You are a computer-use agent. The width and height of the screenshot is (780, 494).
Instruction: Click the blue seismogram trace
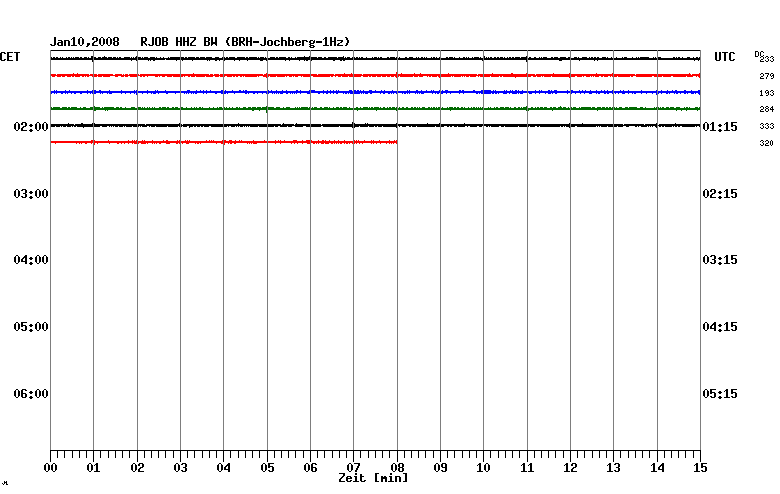376,92
